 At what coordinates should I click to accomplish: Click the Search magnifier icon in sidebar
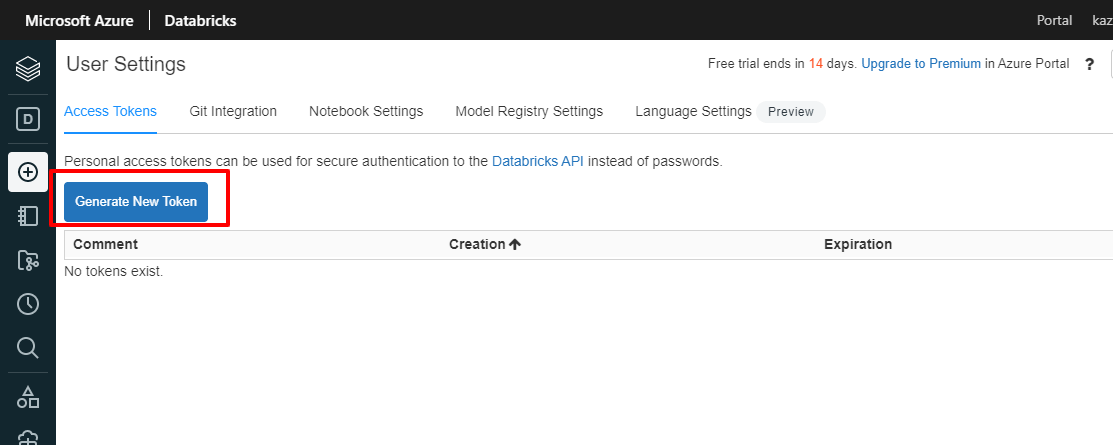point(28,348)
